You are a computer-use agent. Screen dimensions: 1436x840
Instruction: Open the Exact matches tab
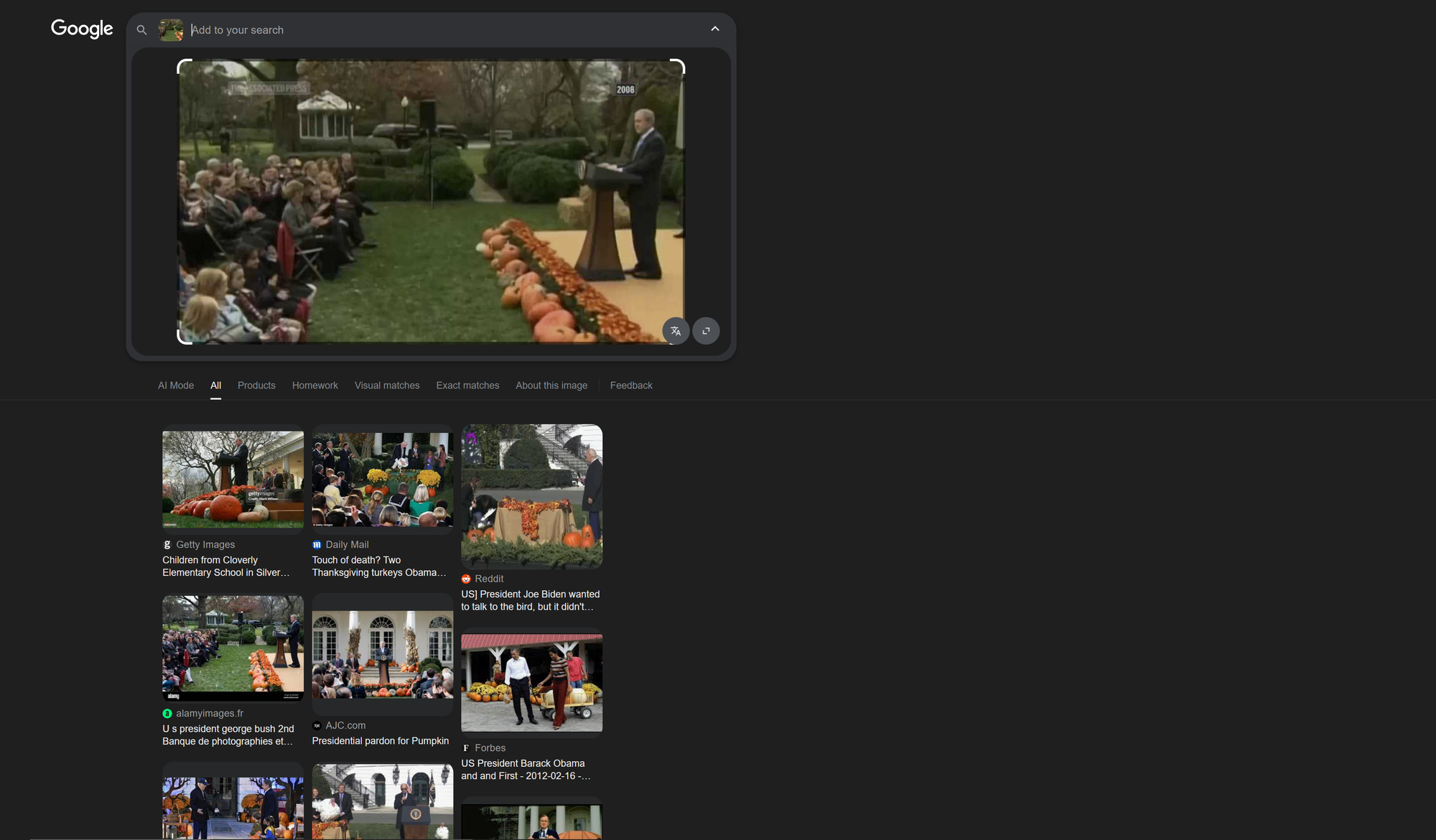pos(467,385)
